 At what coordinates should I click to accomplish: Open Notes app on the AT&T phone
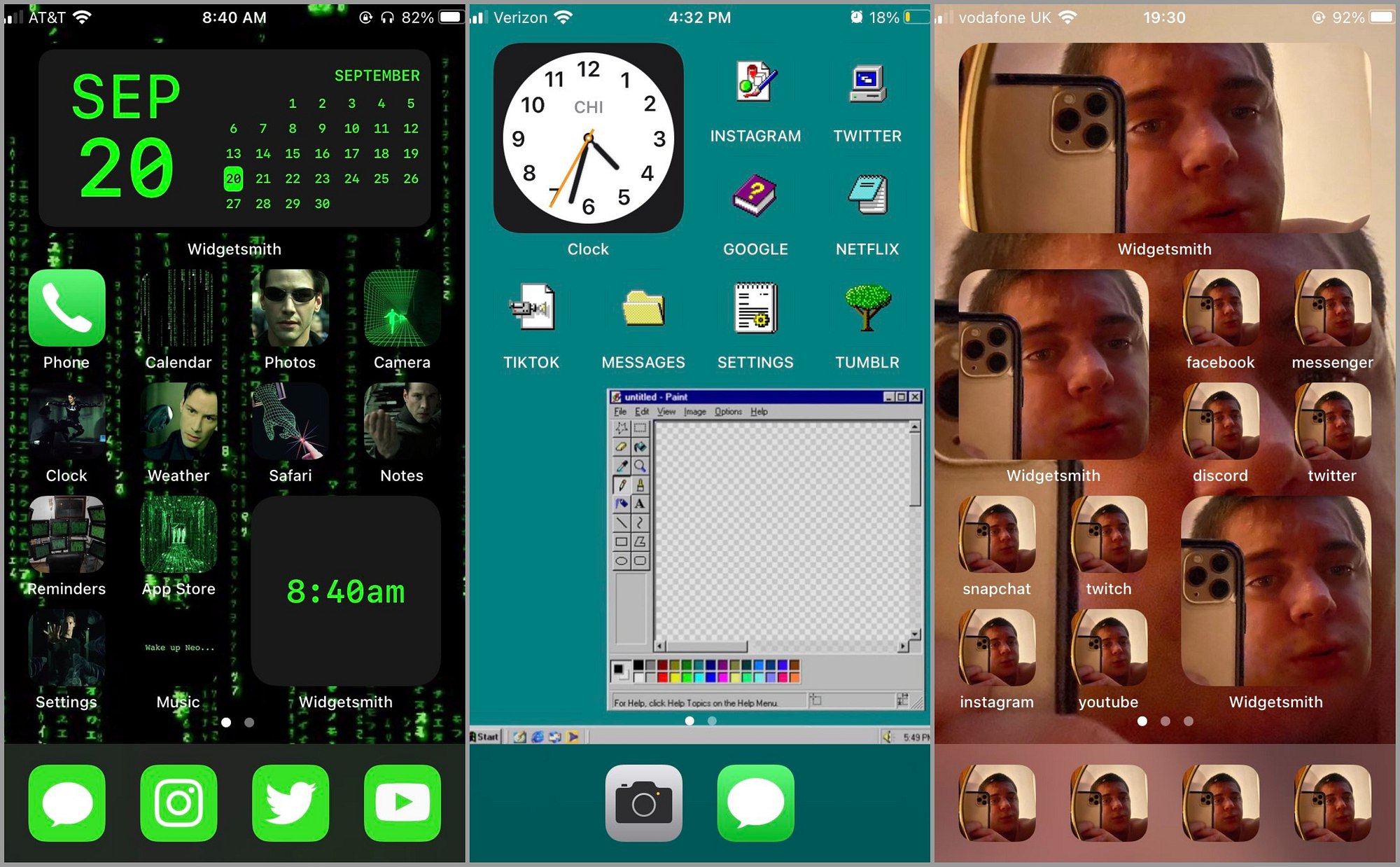(x=402, y=421)
